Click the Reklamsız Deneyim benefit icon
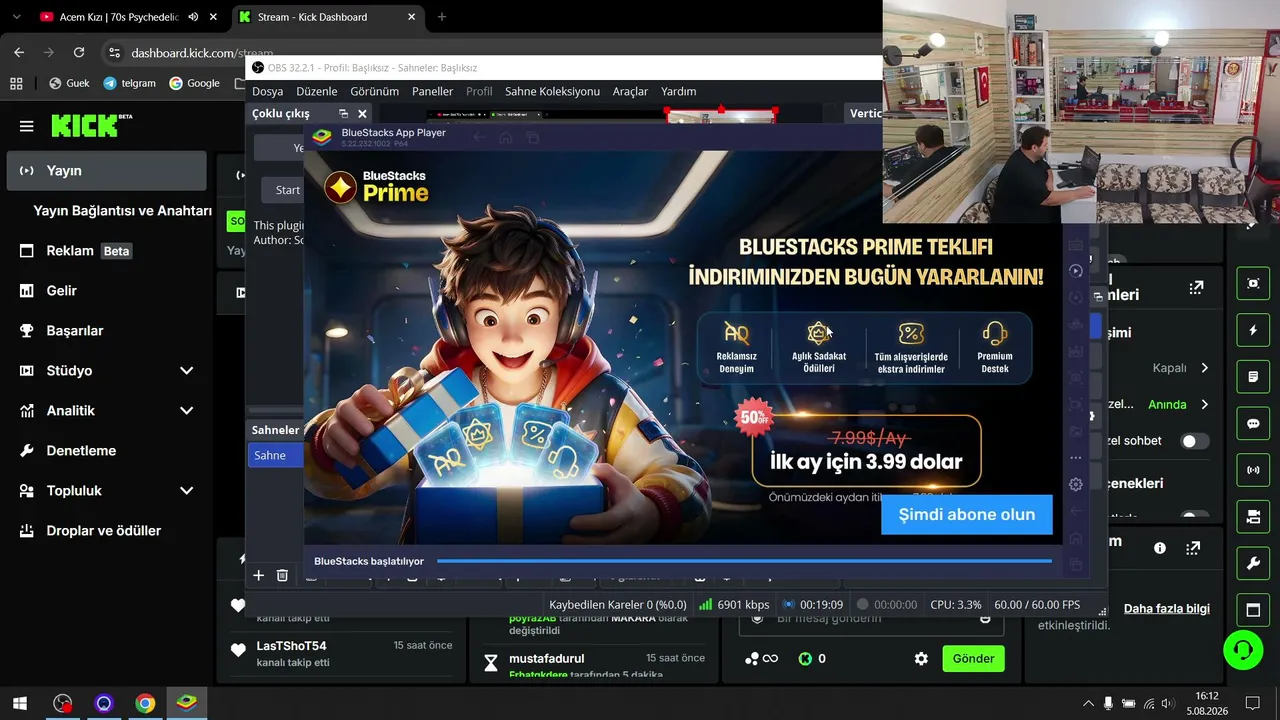Screen dimensions: 1280x720 tap(736, 333)
